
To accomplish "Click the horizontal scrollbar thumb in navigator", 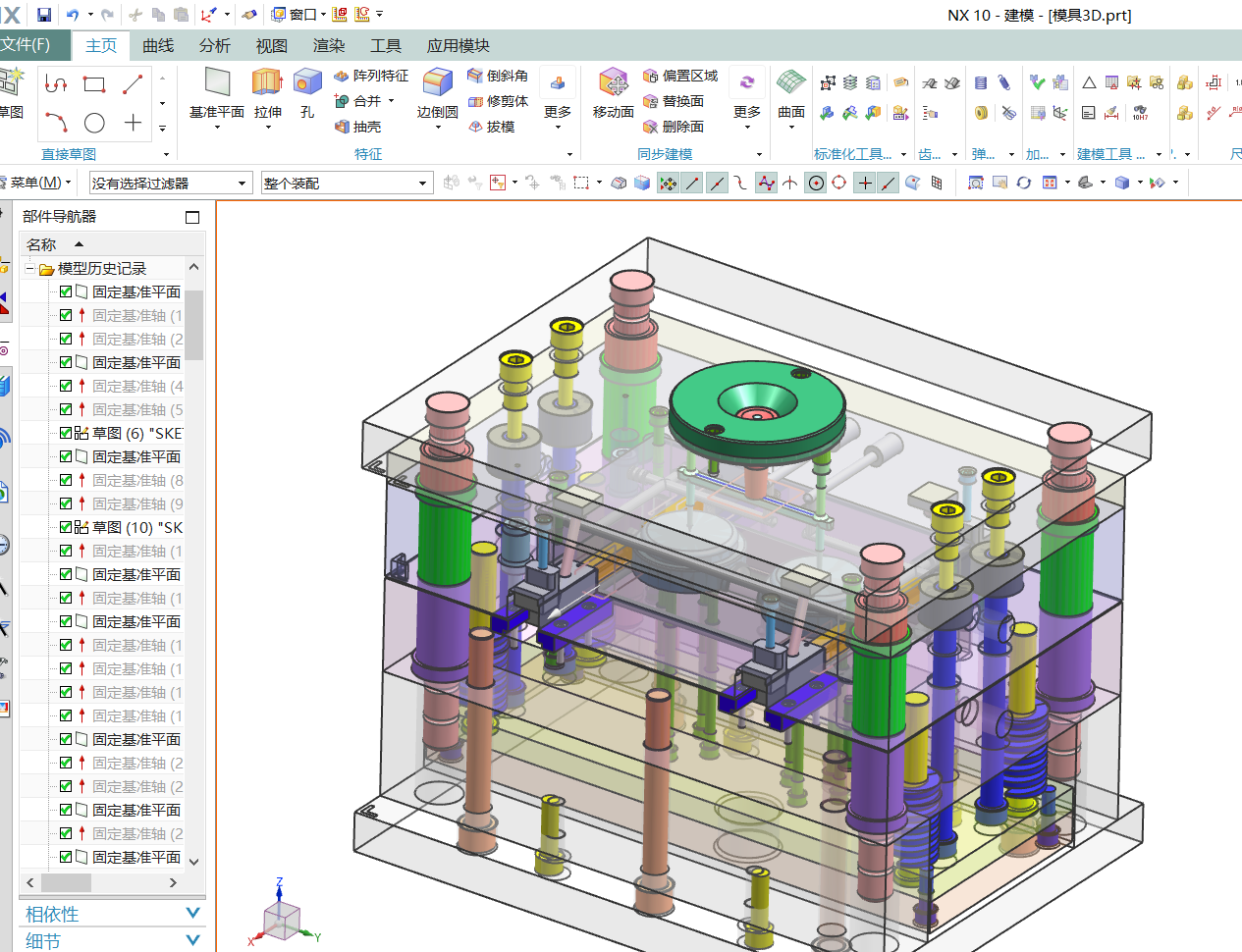I will pyautogui.click(x=66, y=882).
